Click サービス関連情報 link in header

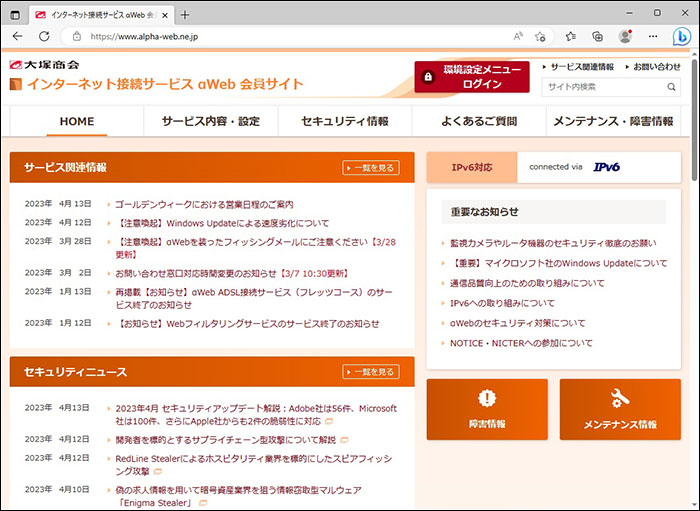pos(582,67)
